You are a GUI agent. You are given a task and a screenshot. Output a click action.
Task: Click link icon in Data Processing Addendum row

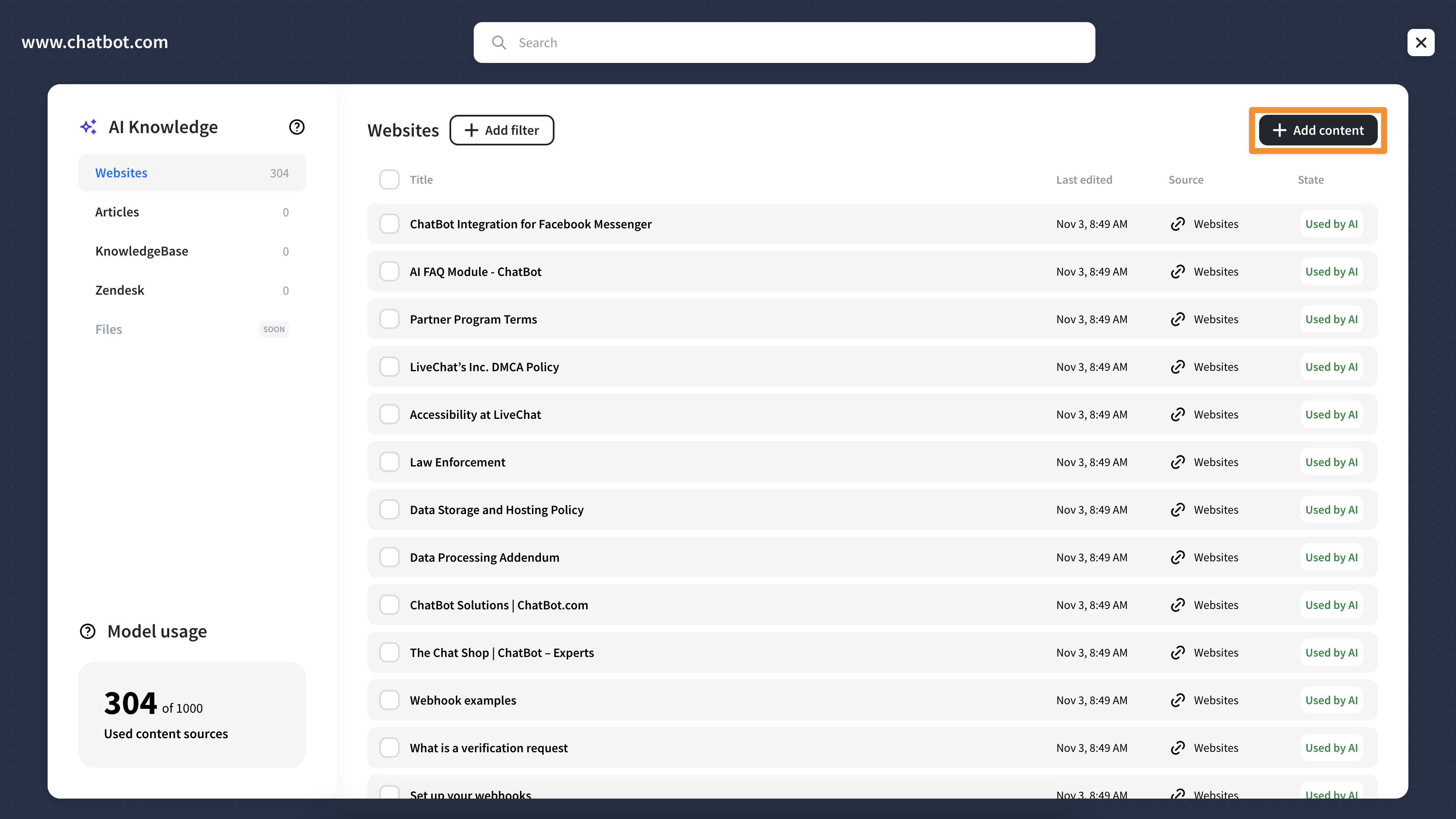pos(1178,557)
